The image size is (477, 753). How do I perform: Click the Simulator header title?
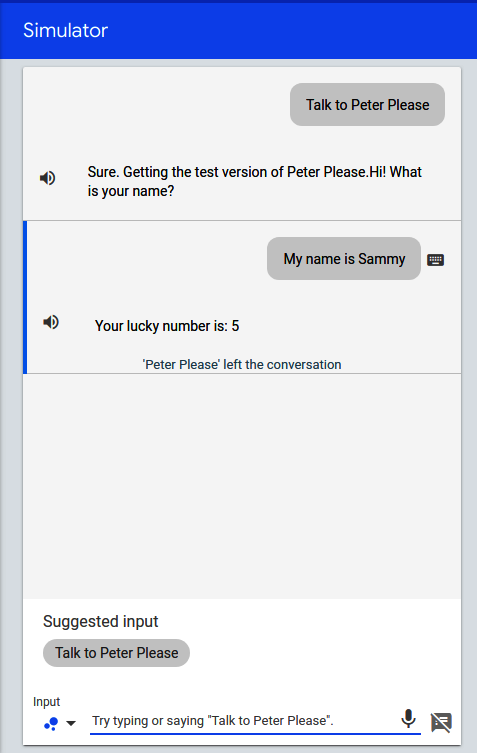pyautogui.click(x=65, y=30)
